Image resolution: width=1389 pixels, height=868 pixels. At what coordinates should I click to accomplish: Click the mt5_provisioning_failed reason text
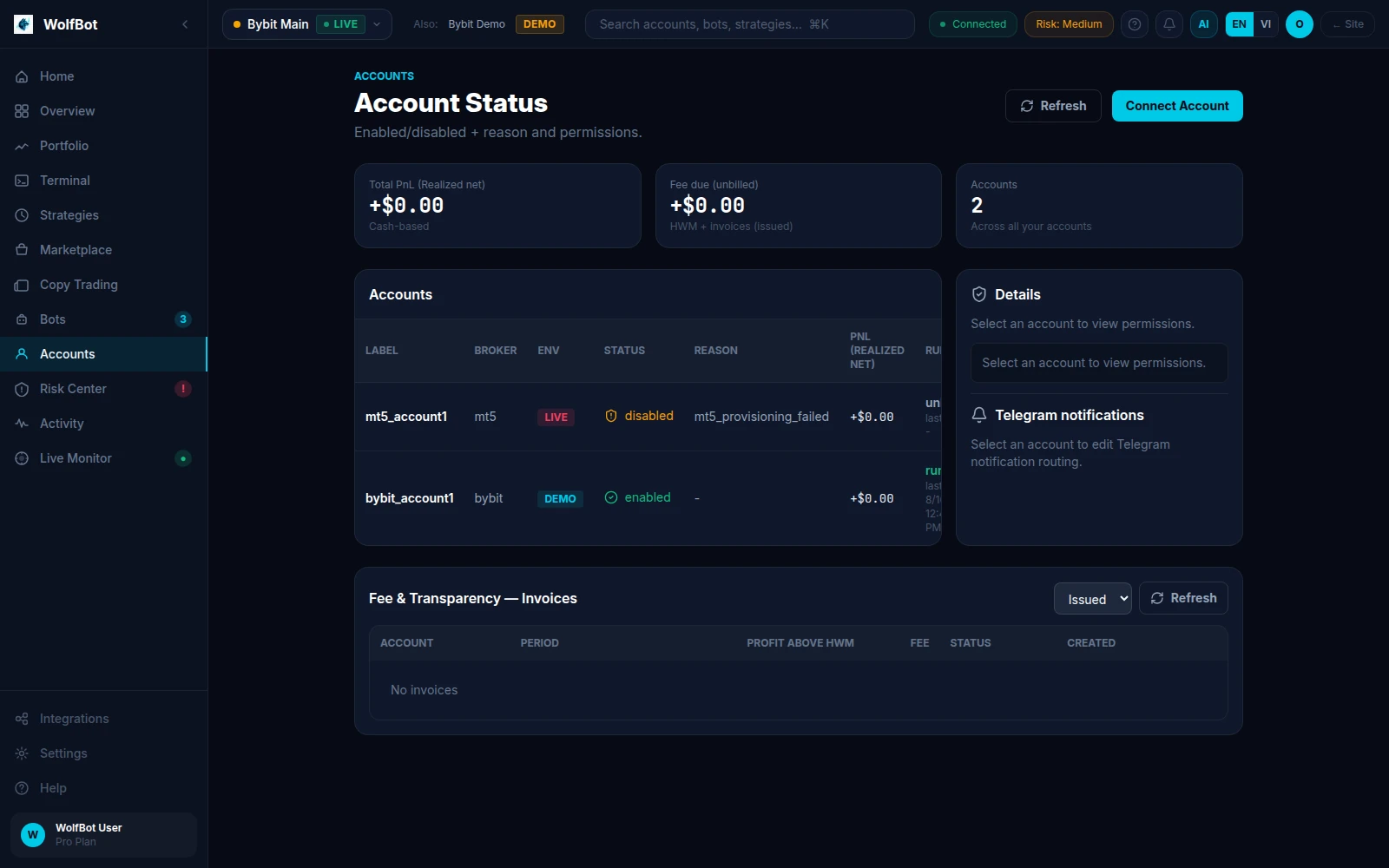(761, 417)
